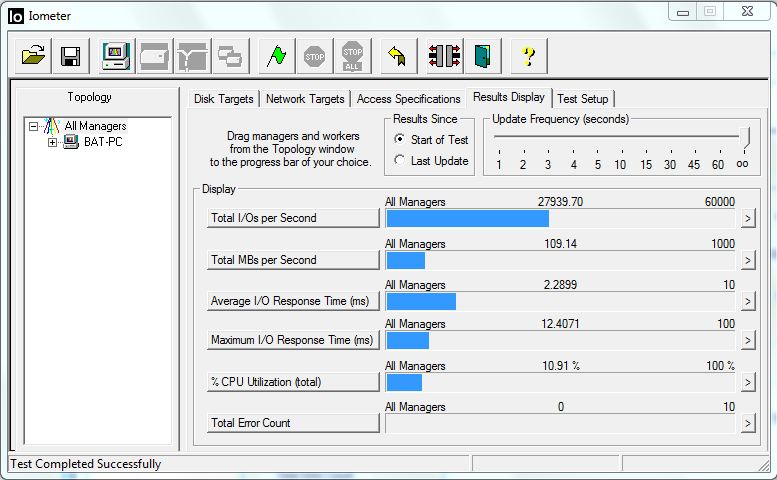777x480 pixels.
Task: Select All Managers in Topology tree
Action: tap(95, 126)
